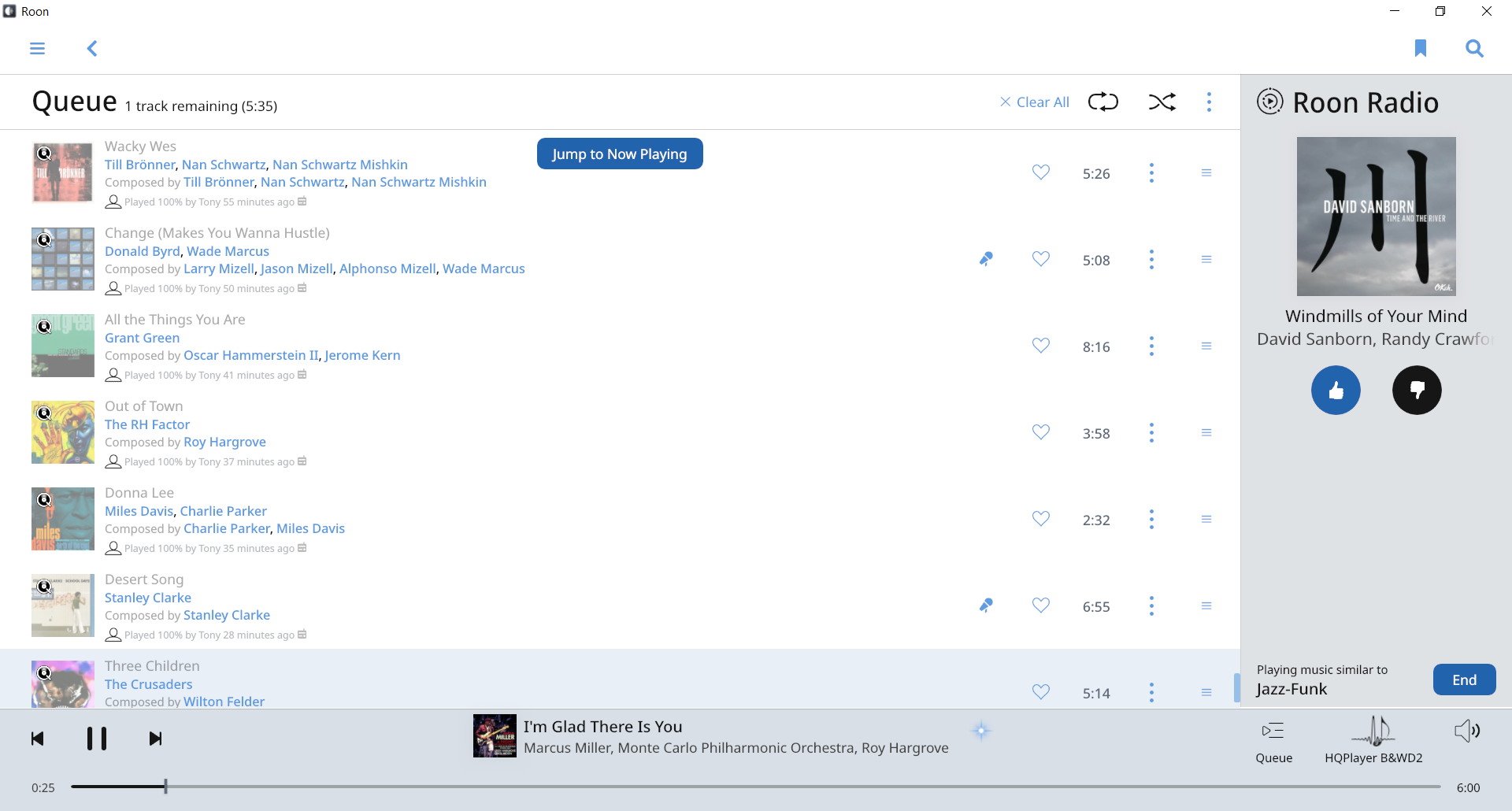Open the volume control

[1466, 731]
